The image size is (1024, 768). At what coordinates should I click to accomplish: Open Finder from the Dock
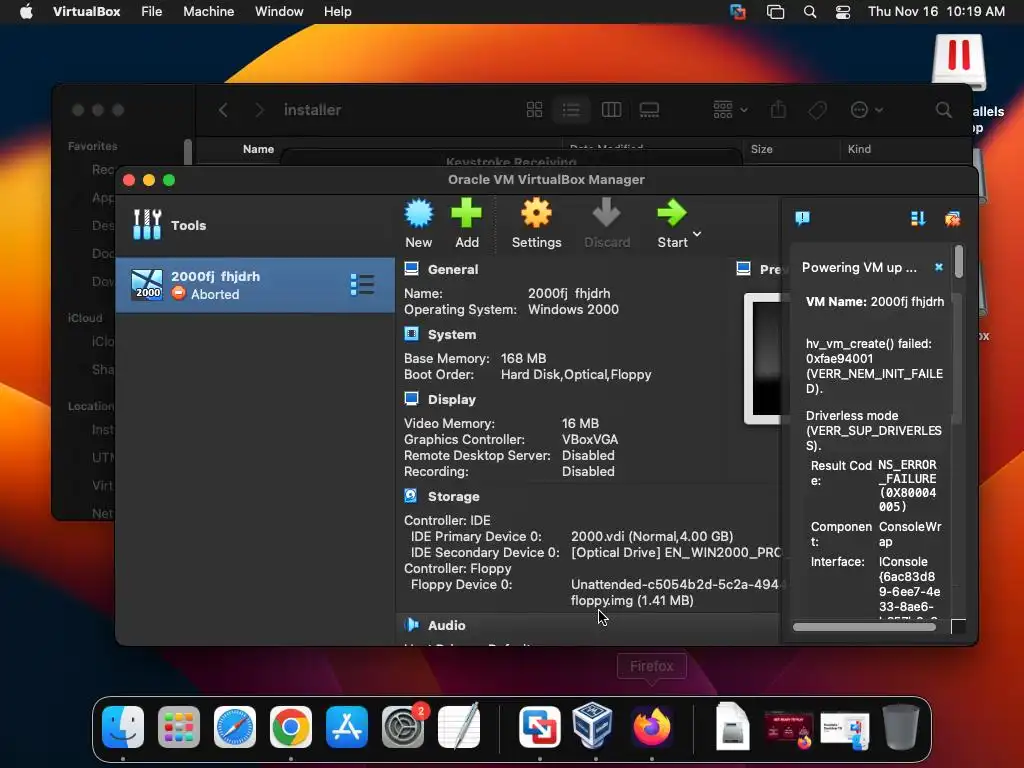point(123,727)
